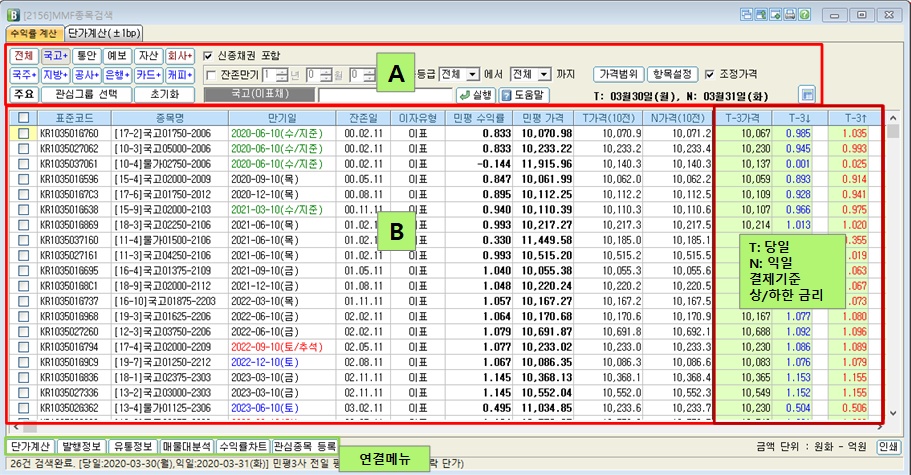
Task: Expand the 국고+ category filter
Action: [56, 56]
